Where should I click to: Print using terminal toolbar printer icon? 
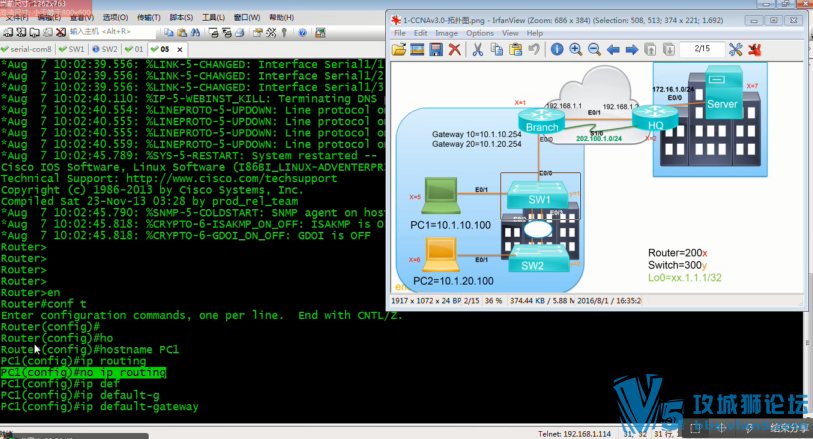[x=240, y=33]
